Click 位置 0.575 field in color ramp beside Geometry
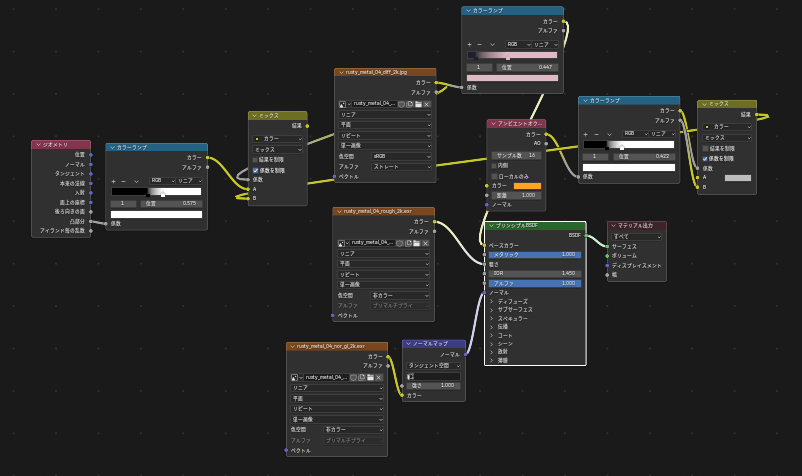802x476 pixels. pyautogui.click(x=171, y=203)
